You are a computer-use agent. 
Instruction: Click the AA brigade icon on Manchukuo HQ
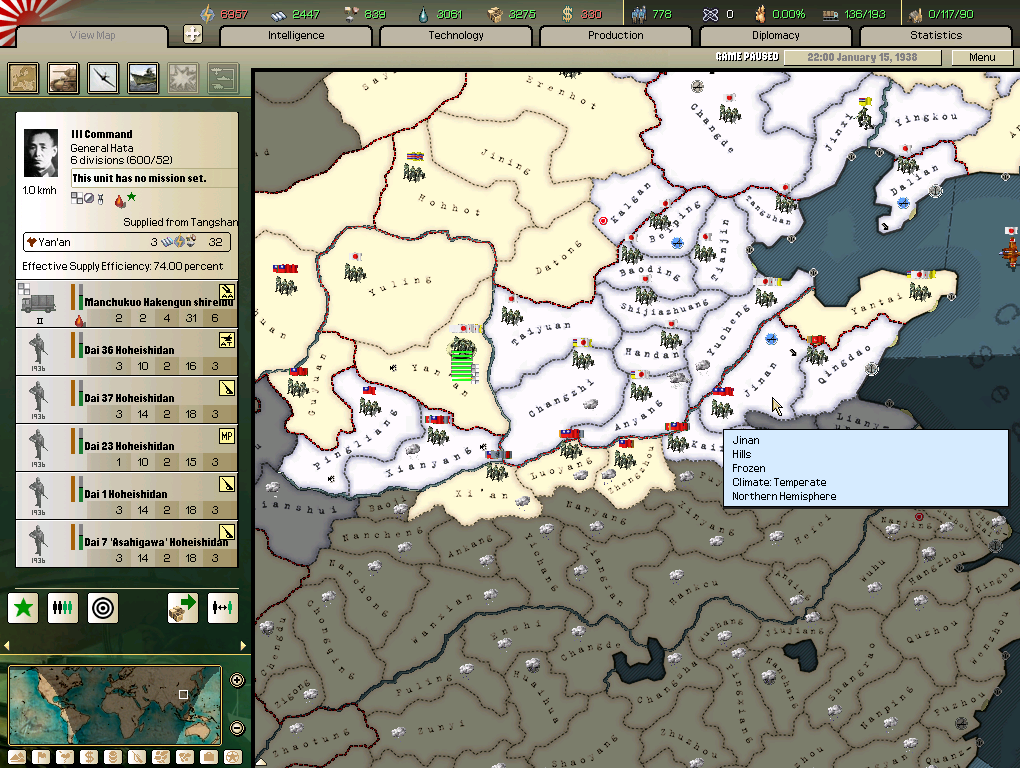(x=226, y=292)
